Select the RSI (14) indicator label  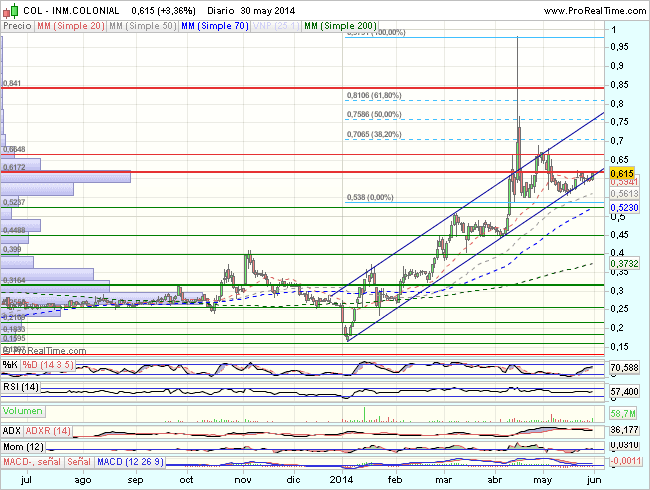click(19, 386)
